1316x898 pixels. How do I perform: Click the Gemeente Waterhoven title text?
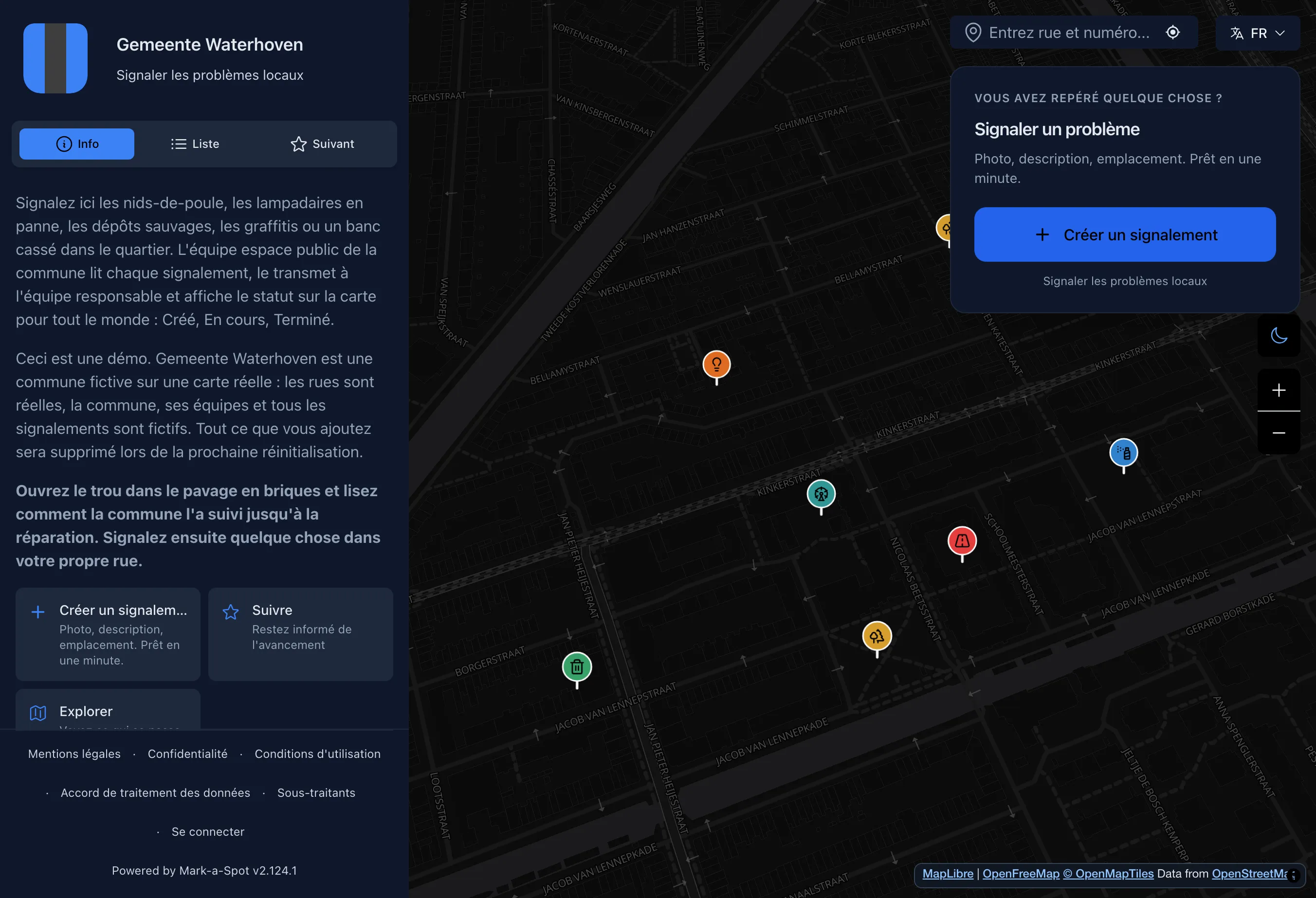209,45
